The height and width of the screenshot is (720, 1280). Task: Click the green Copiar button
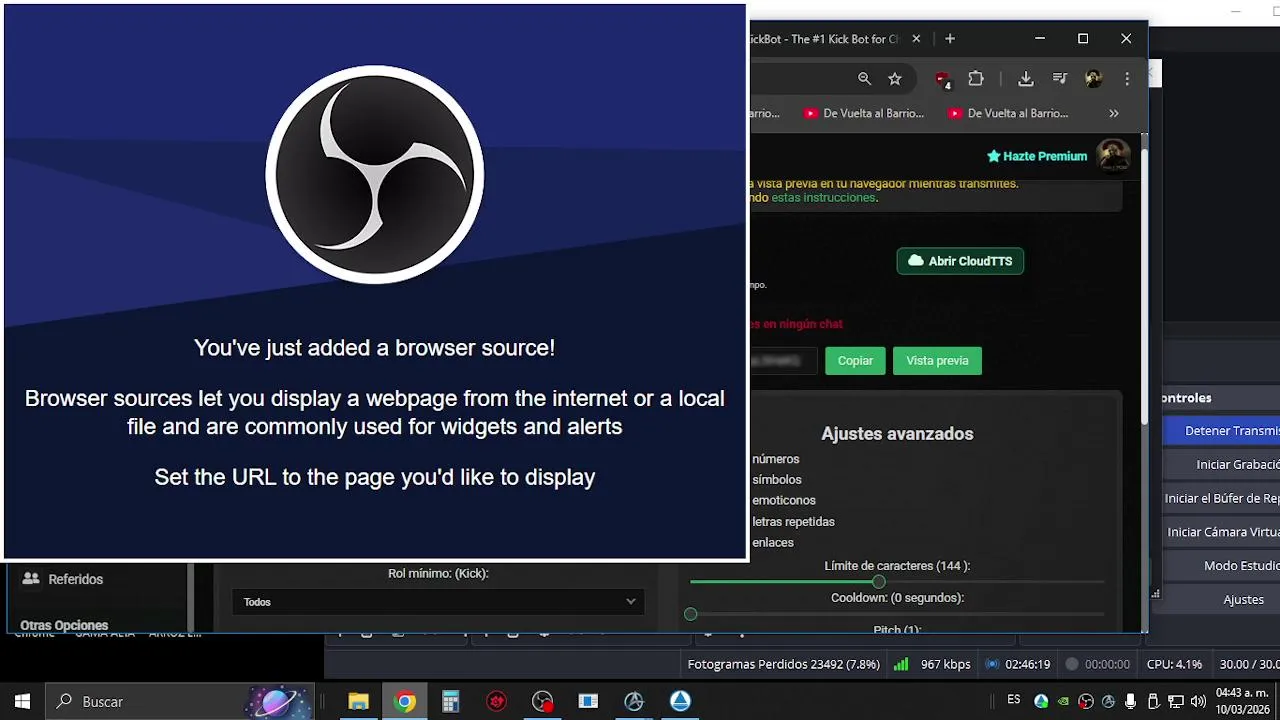pyautogui.click(x=855, y=361)
